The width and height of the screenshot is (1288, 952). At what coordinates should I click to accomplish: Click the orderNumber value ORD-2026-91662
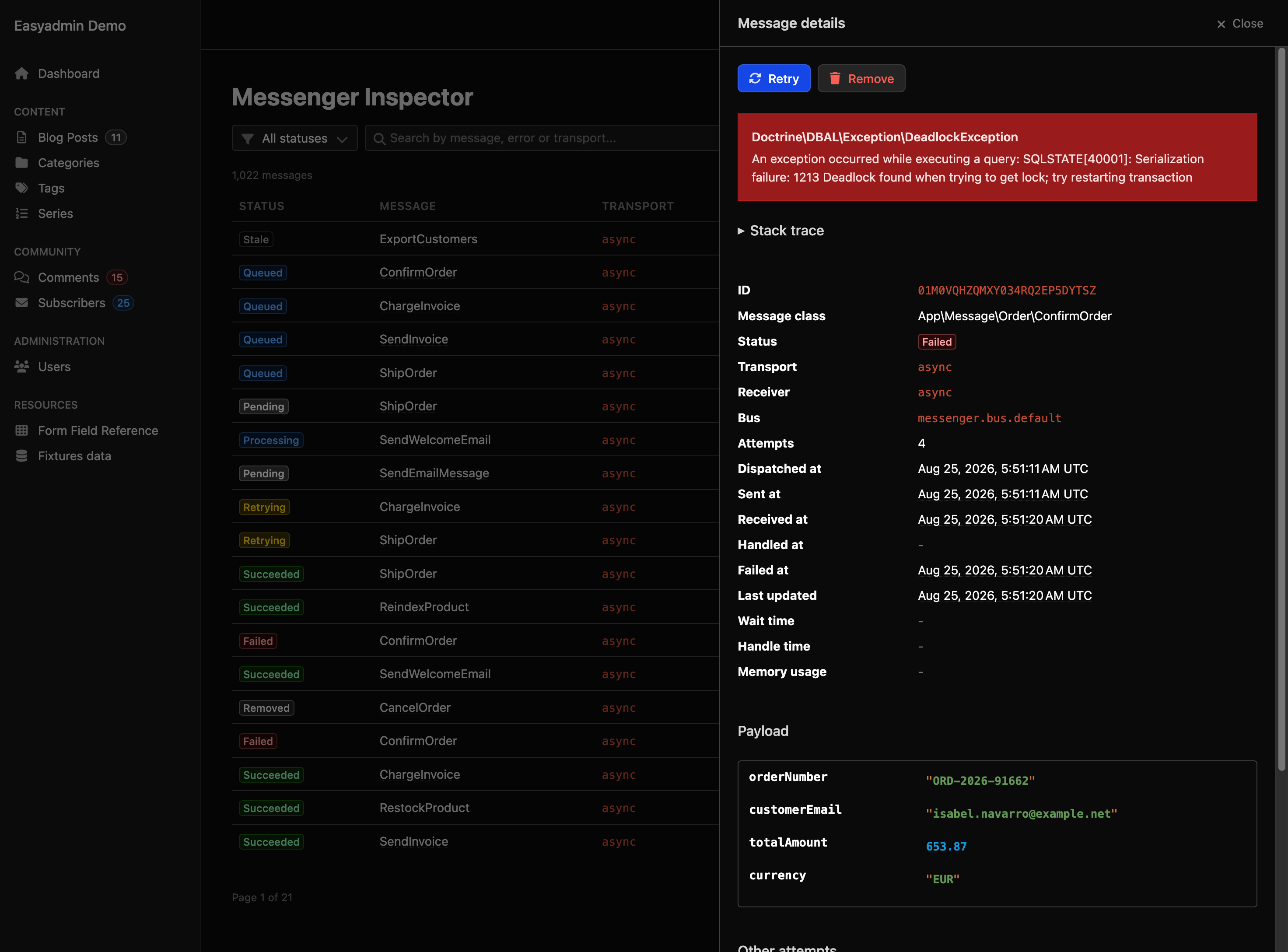coord(980,781)
